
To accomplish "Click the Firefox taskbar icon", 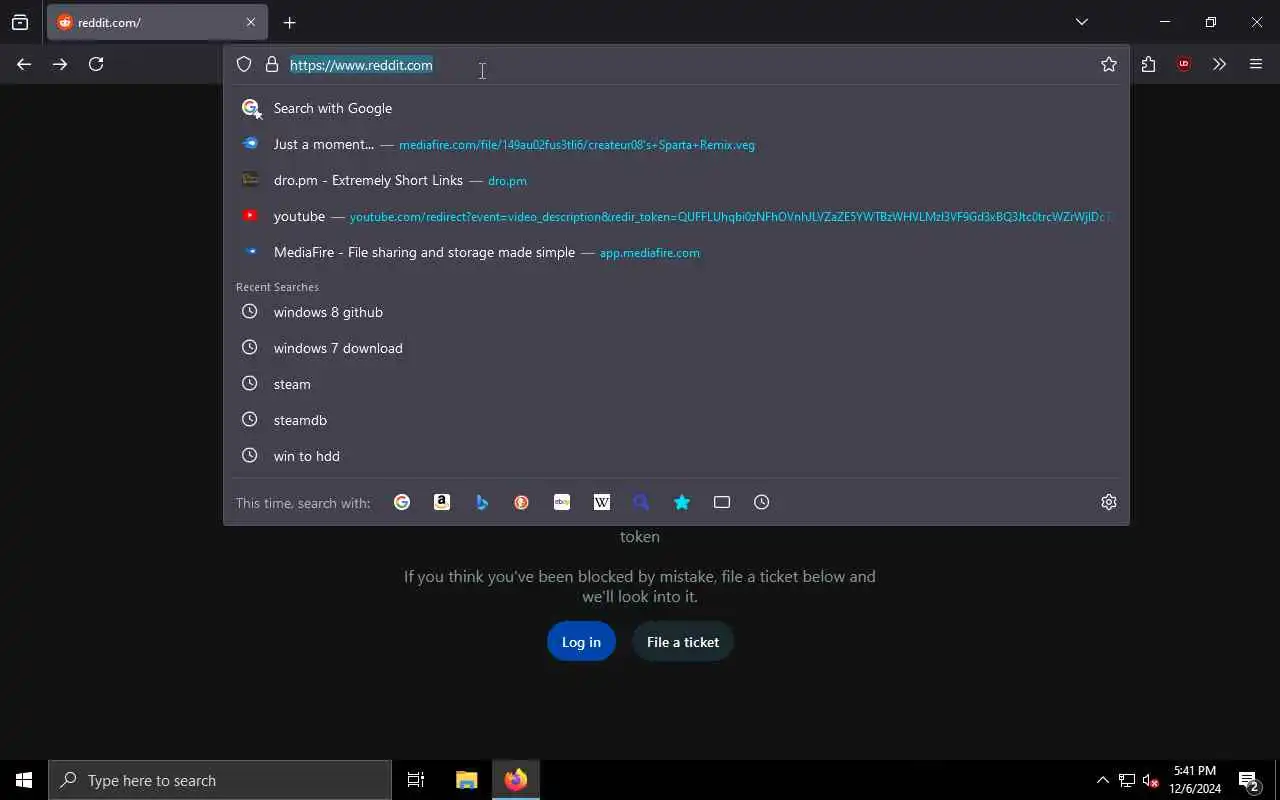I will 516,780.
